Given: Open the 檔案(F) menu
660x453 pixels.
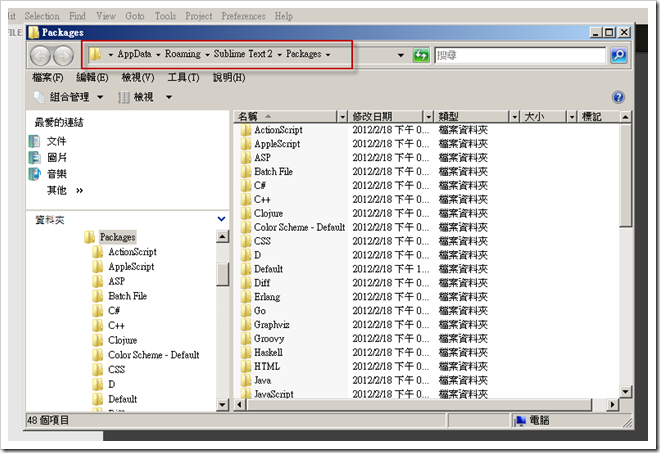Looking at the screenshot, I should 48,77.
